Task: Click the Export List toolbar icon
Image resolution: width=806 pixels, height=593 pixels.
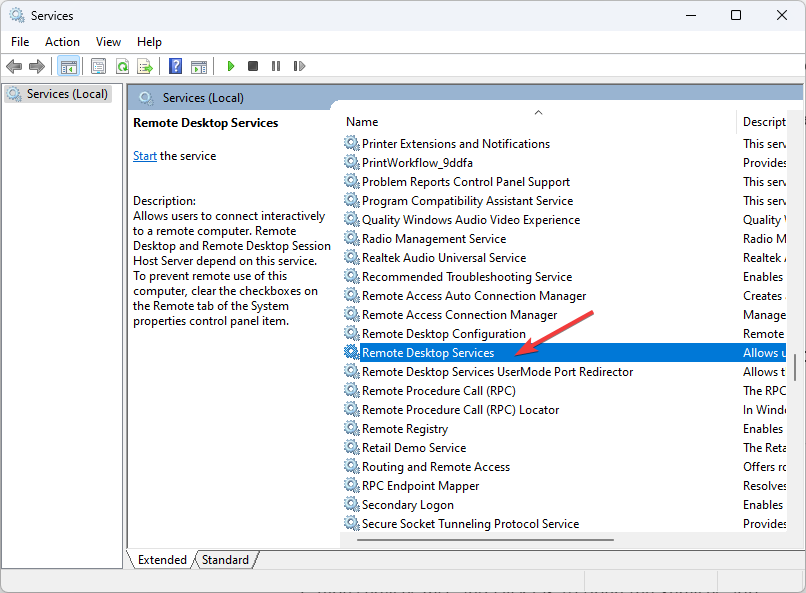Action: pyautogui.click(x=145, y=66)
